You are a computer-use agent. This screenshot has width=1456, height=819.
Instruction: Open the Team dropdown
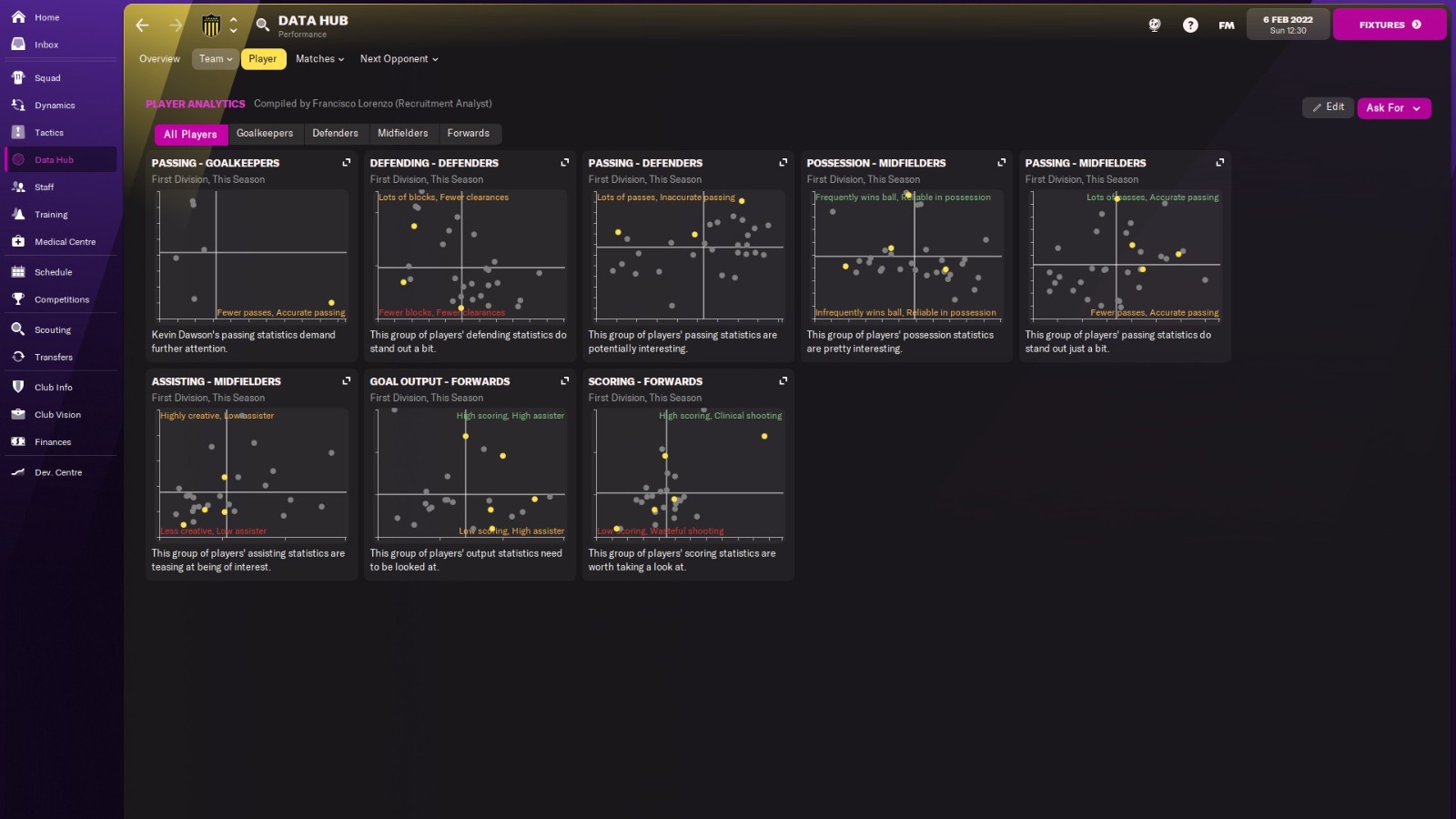point(215,58)
